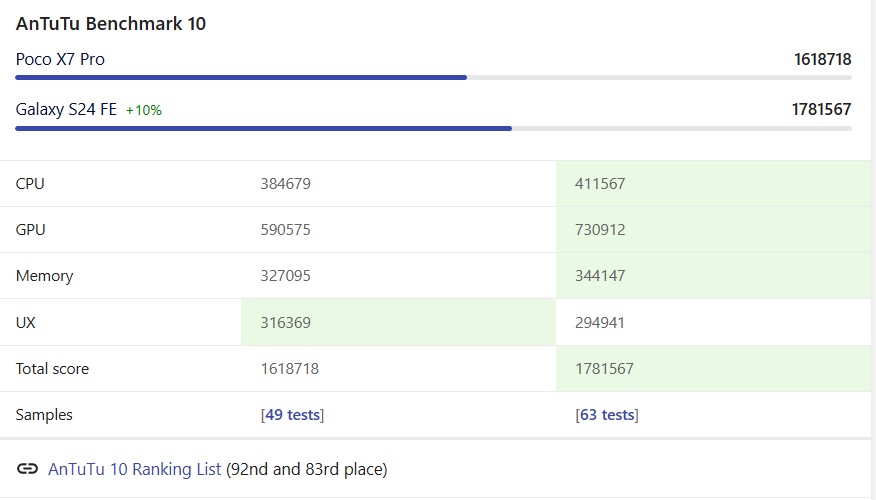Viewport: 876px width, 500px height.
Task: Click the CPU row label
Action: 30,184
